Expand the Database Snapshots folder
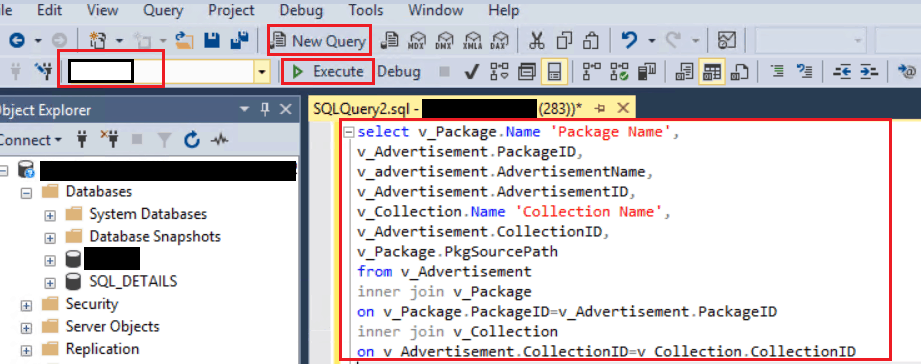 pyautogui.click(x=50, y=238)
